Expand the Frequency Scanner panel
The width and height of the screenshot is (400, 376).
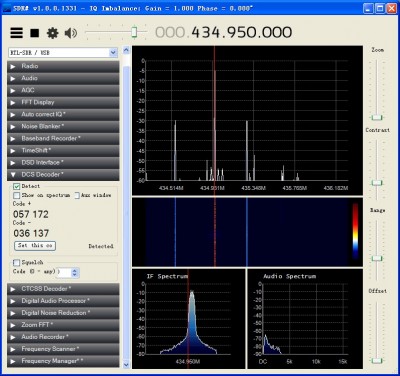pos(63,349)
